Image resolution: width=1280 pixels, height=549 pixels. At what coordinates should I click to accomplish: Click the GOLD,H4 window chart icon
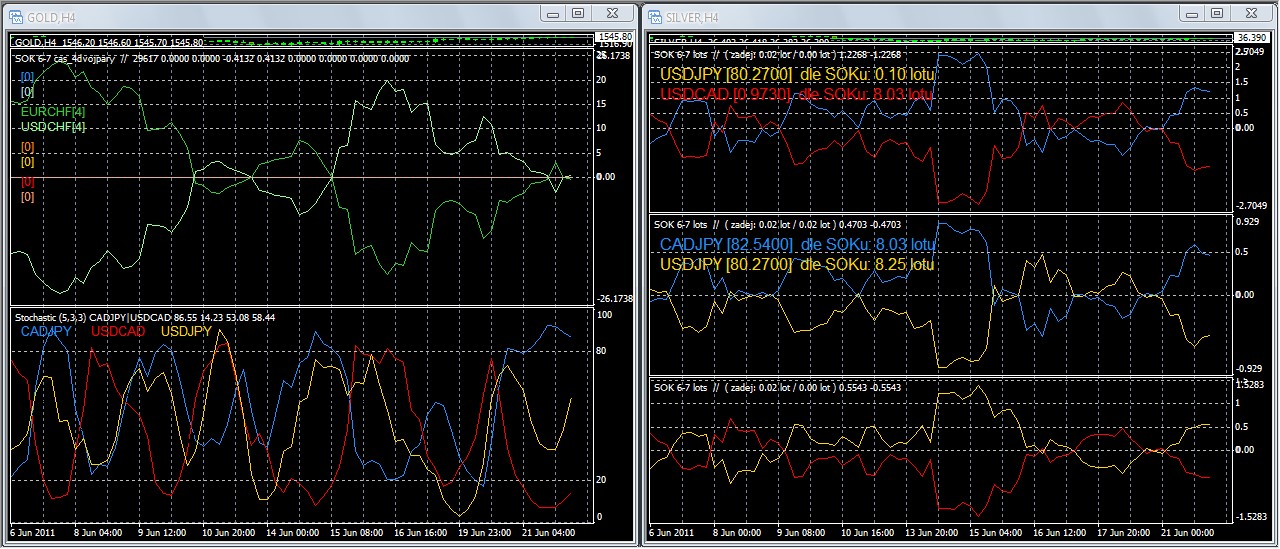click(x=15, y=17)
